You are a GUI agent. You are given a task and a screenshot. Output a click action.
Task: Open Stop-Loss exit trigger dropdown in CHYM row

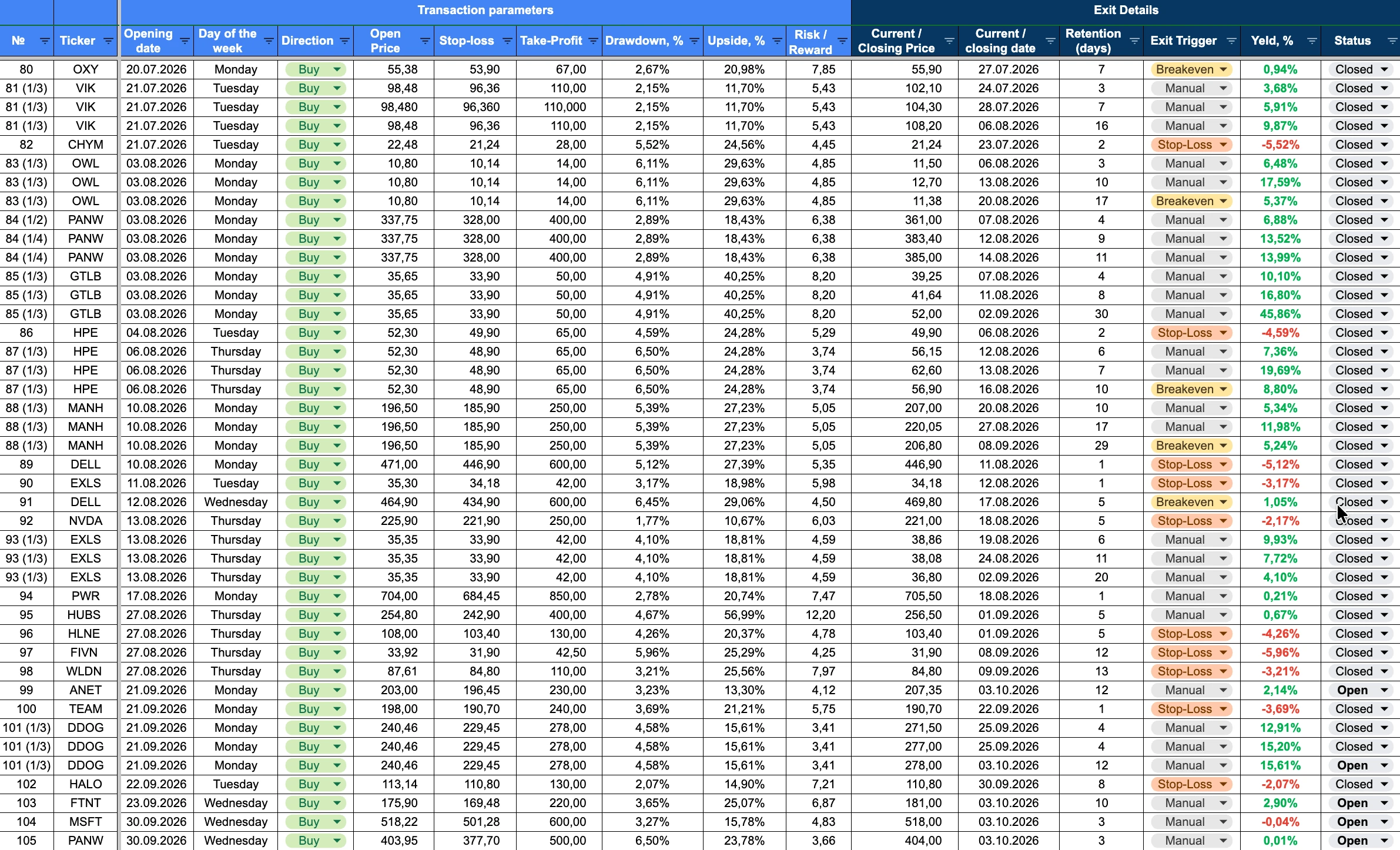tap(1191, 145)
